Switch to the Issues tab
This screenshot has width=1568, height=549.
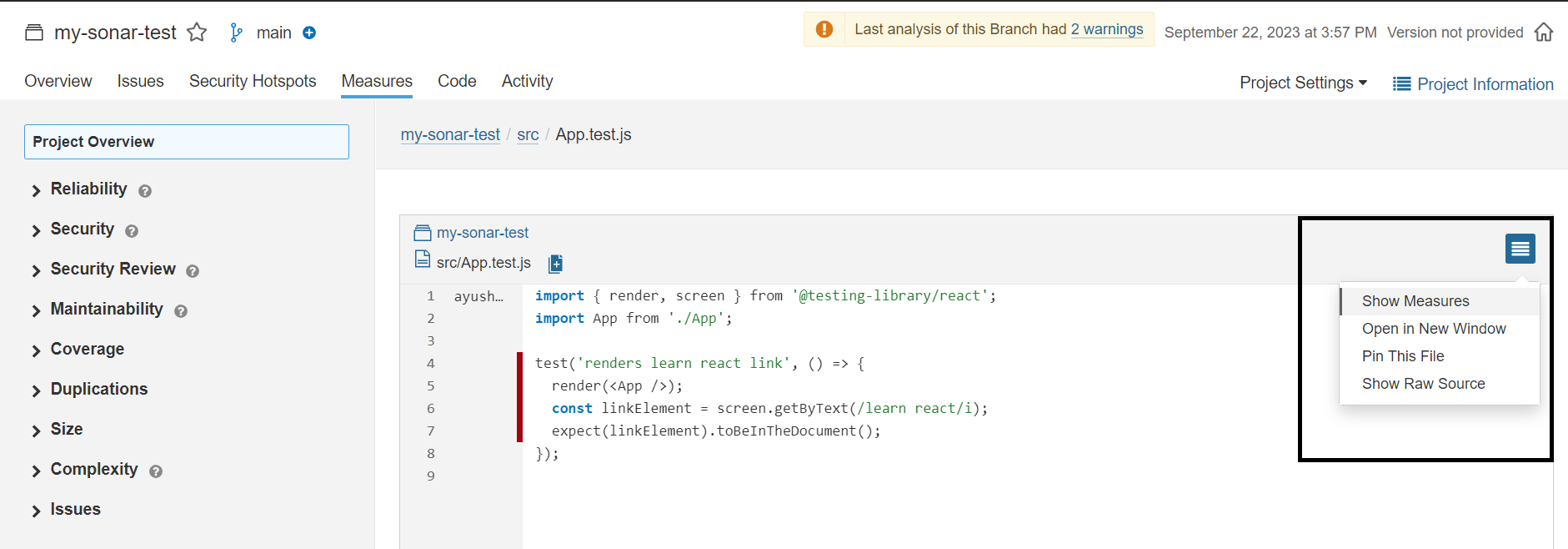point(140,81)
